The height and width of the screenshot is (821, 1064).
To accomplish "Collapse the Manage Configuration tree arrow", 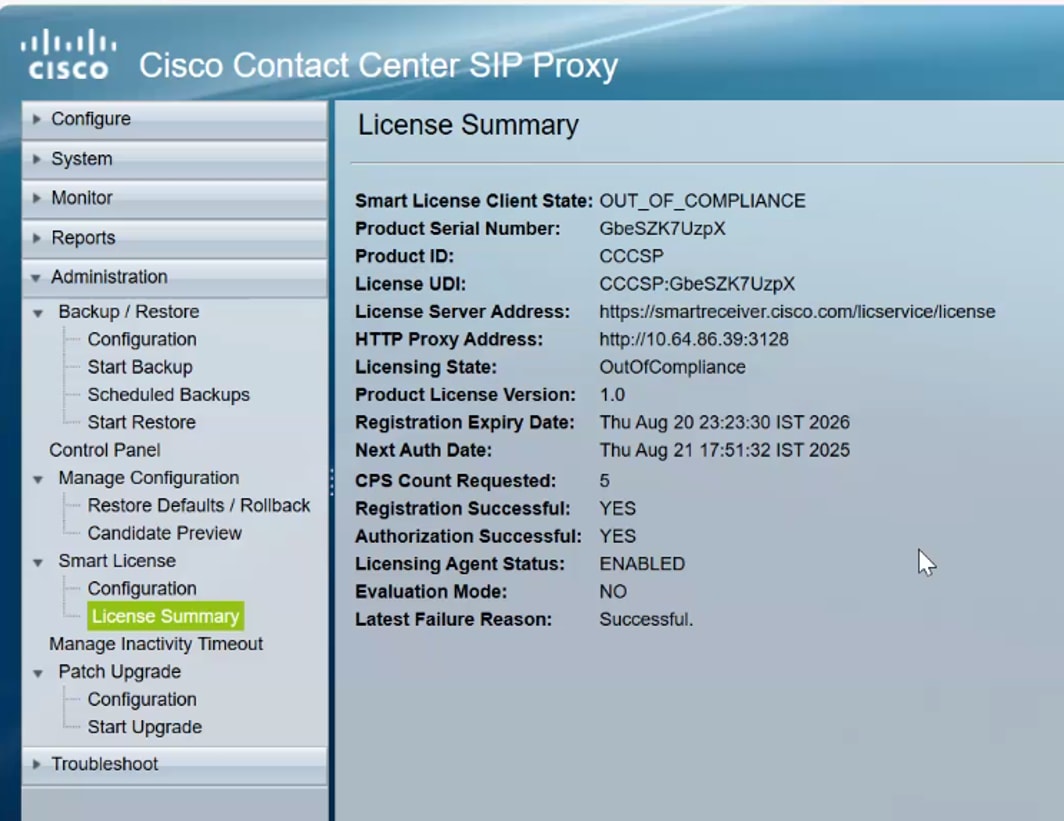I will click(38, 479).
